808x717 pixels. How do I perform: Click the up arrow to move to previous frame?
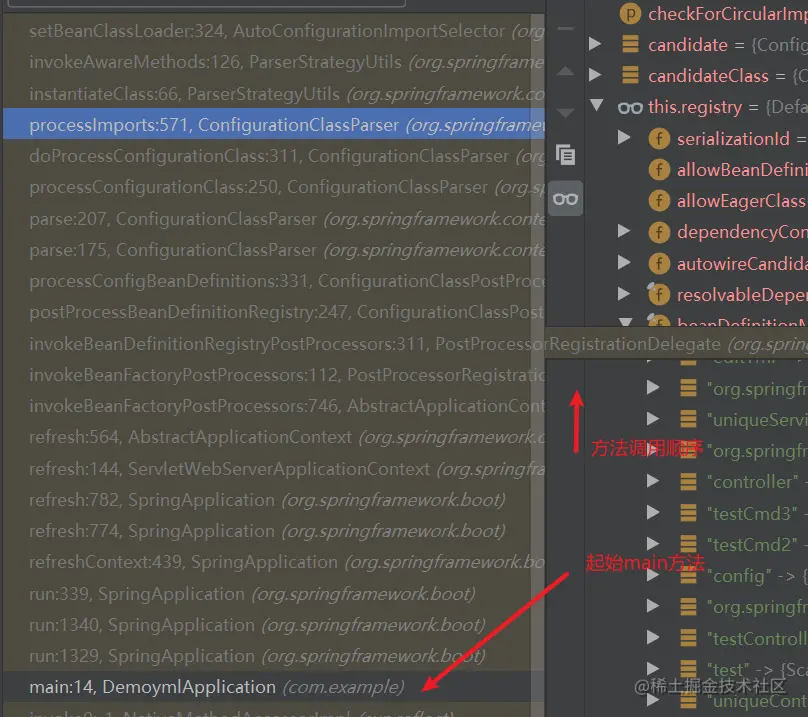[x=565, y=71]
